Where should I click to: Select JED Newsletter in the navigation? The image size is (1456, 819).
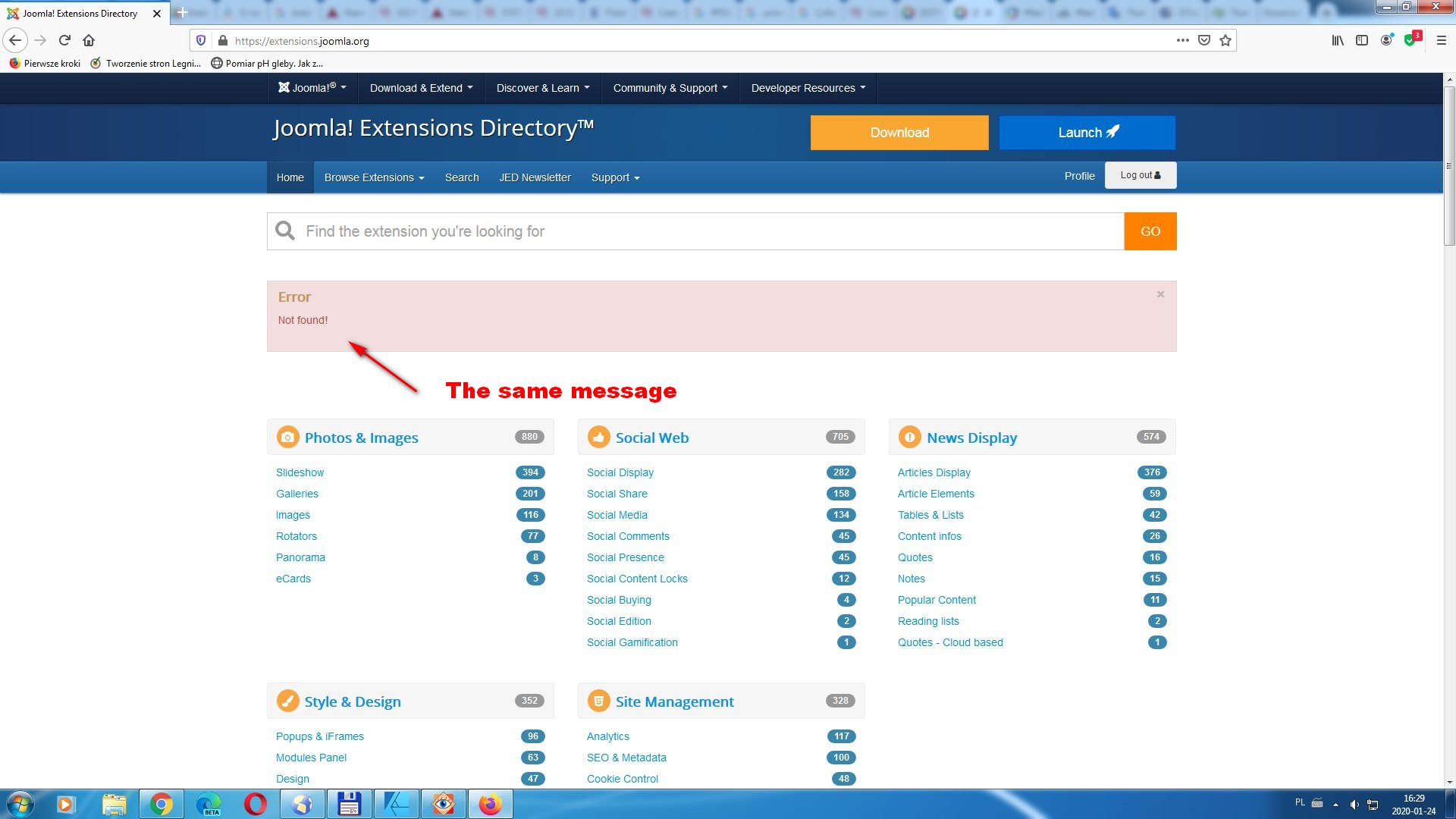pyautogui.click(x=535, y=177)
